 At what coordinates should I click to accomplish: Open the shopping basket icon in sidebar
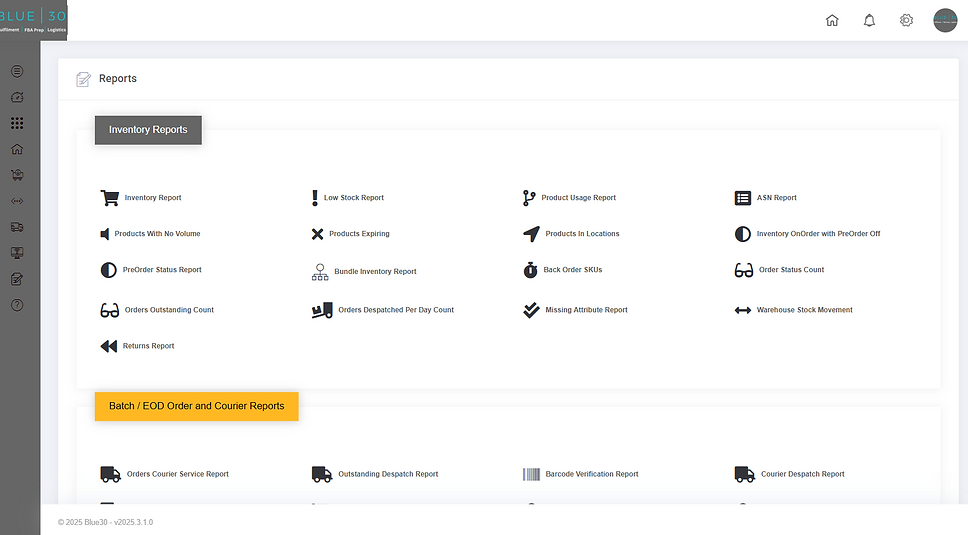17,175
